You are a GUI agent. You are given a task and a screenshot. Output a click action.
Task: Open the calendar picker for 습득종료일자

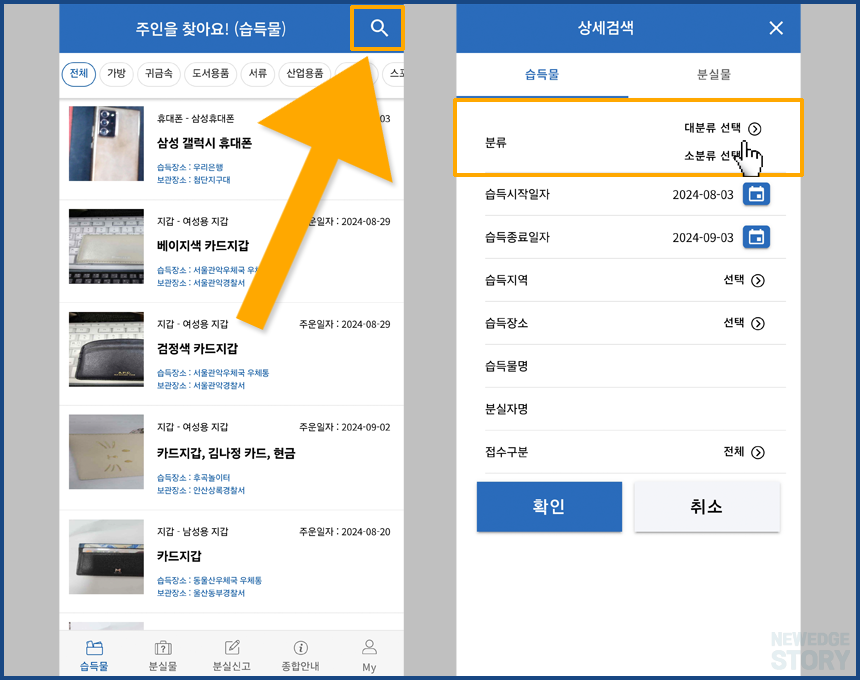click(757, 237)
